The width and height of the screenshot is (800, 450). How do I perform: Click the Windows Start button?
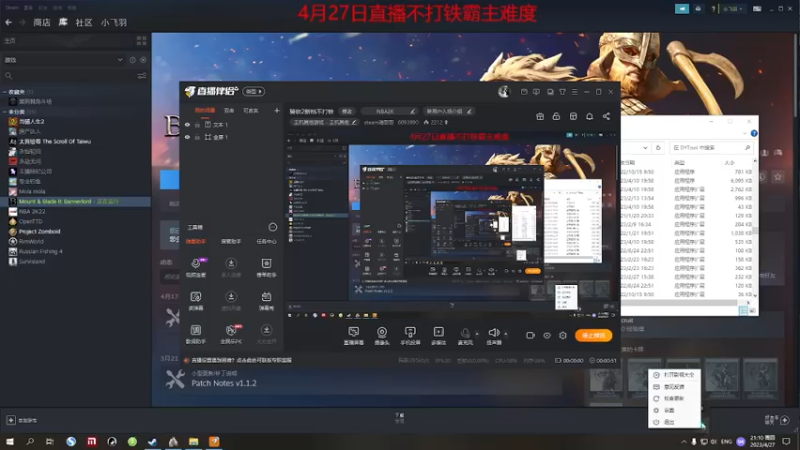pos(10,441)
